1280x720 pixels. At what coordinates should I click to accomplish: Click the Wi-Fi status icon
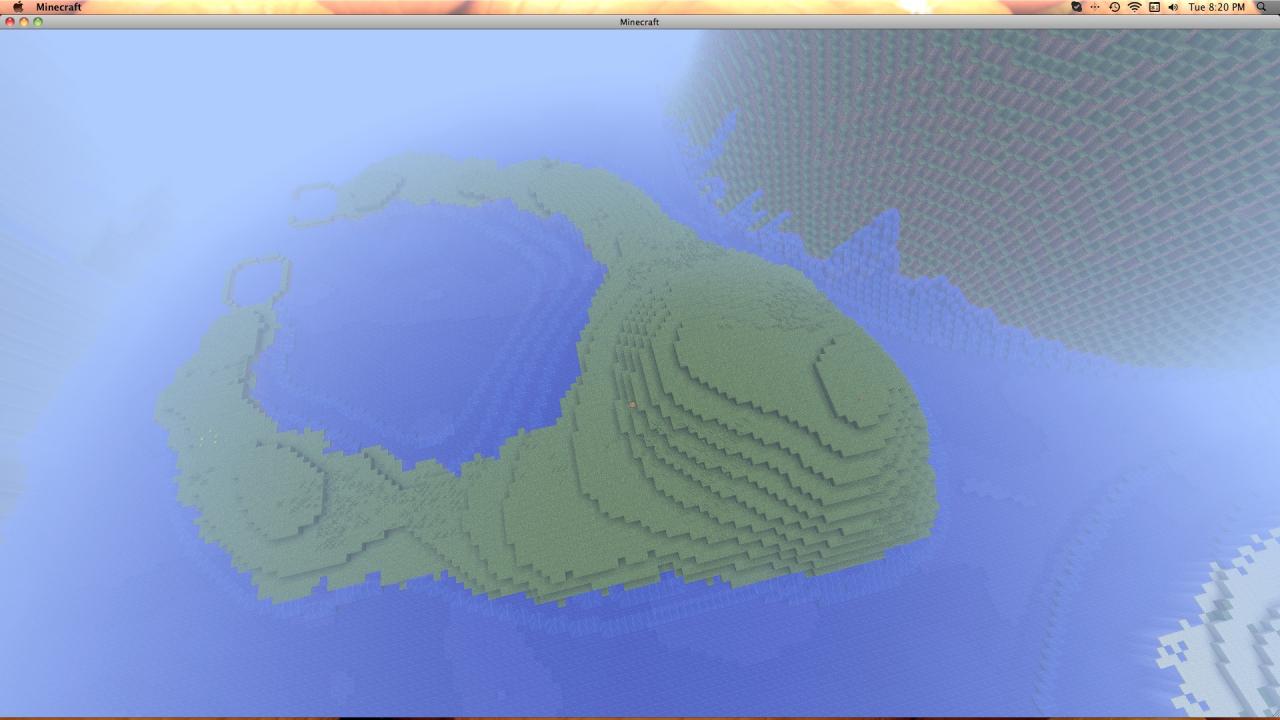(1135, 7)
